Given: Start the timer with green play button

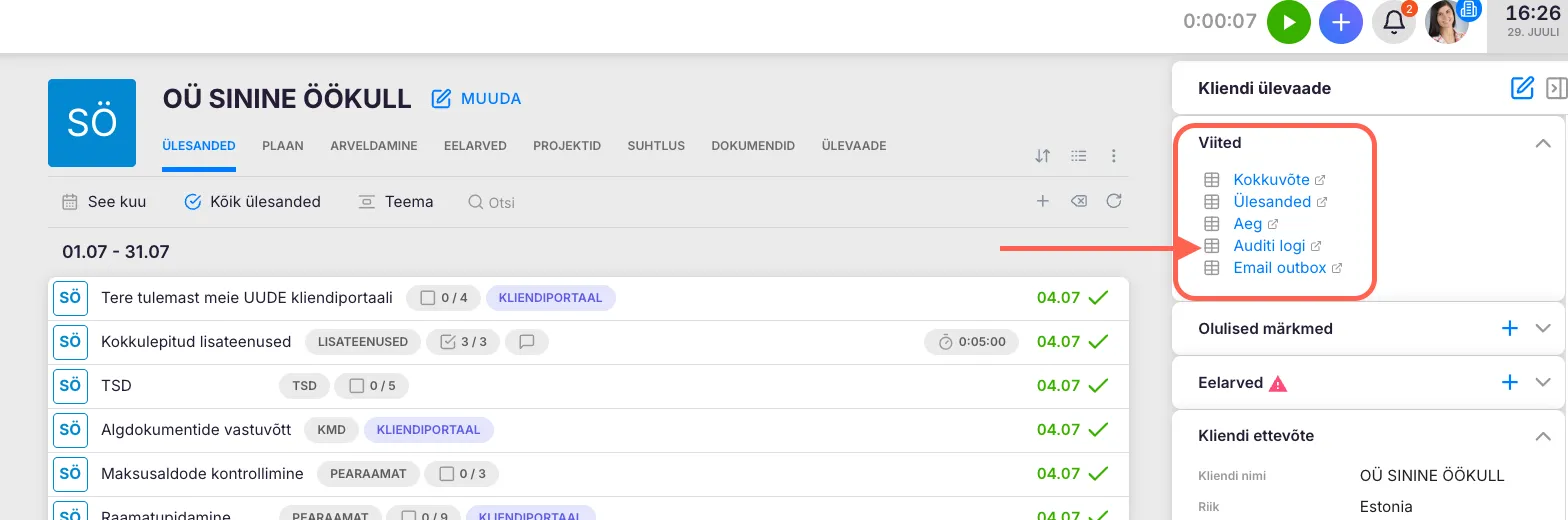Looking at the screenshot, I should (x=1289, y=22).
